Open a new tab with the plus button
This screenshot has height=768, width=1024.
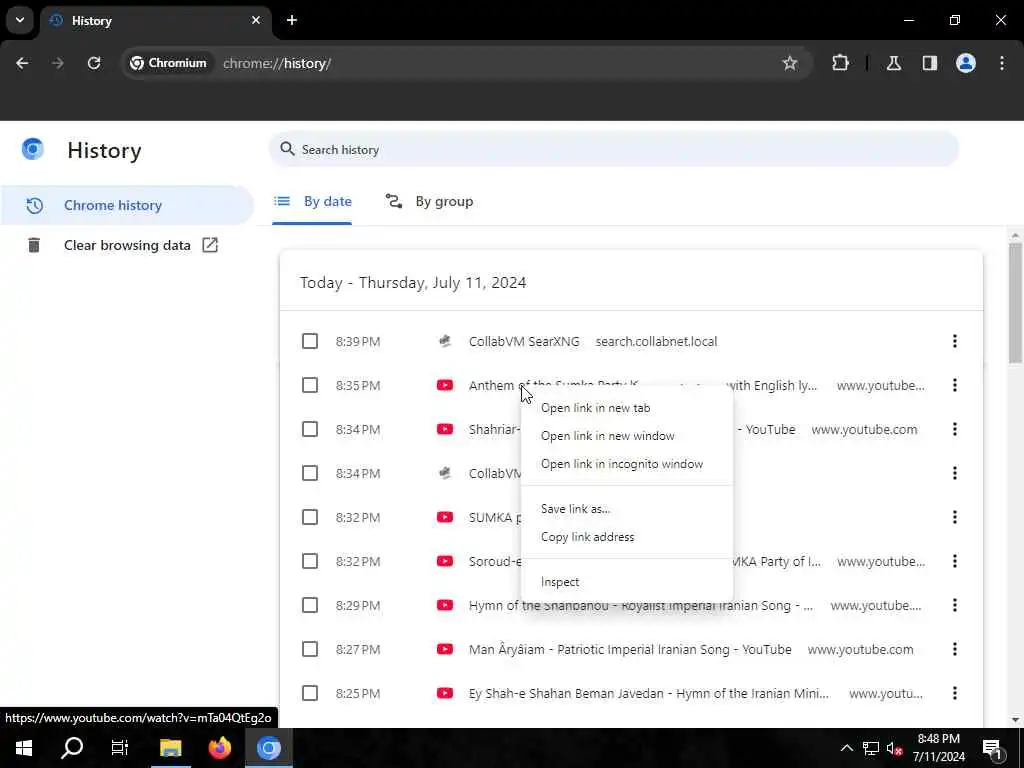click(292, 20)
